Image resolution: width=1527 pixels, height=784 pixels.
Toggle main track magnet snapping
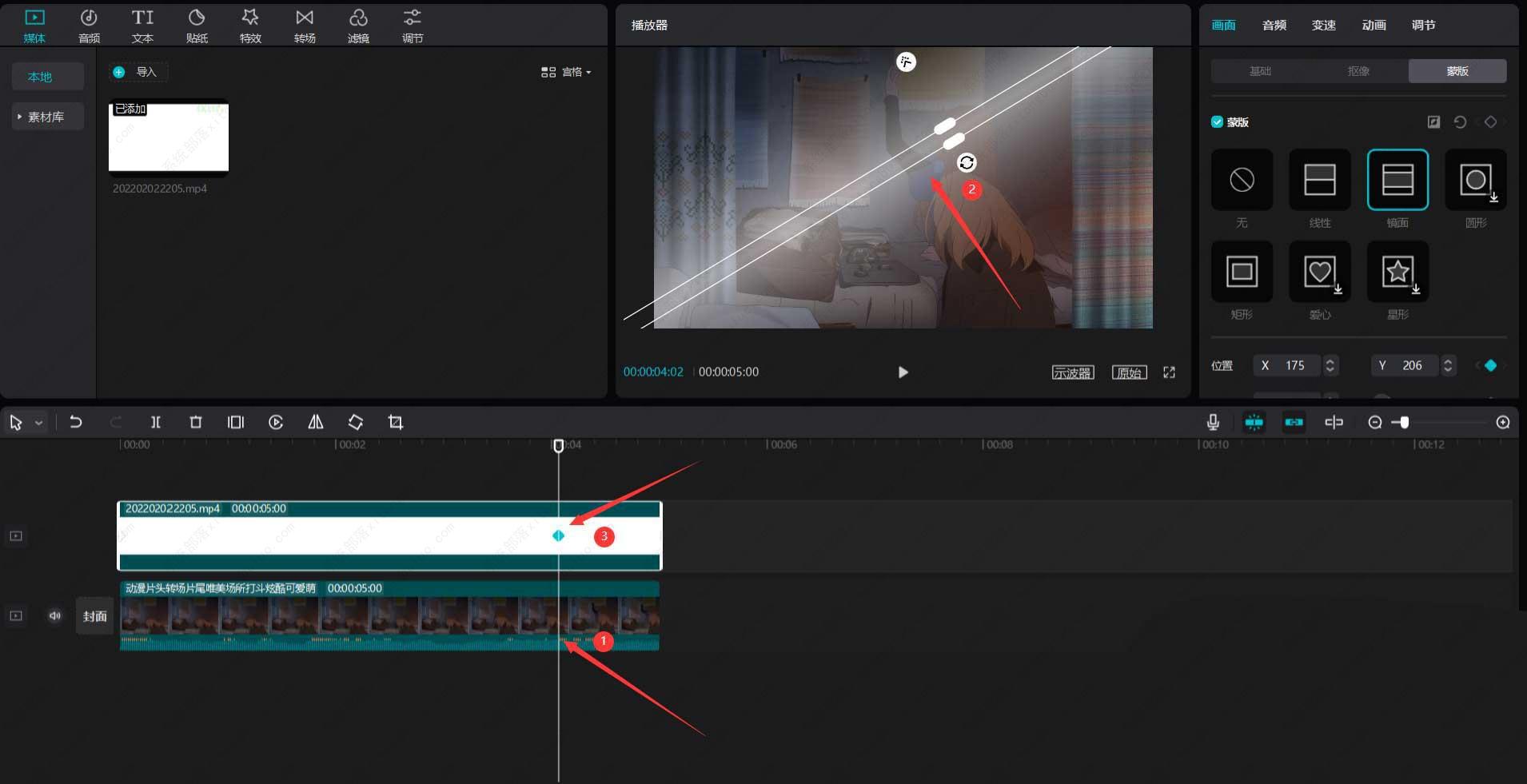tap(1254, 422)
